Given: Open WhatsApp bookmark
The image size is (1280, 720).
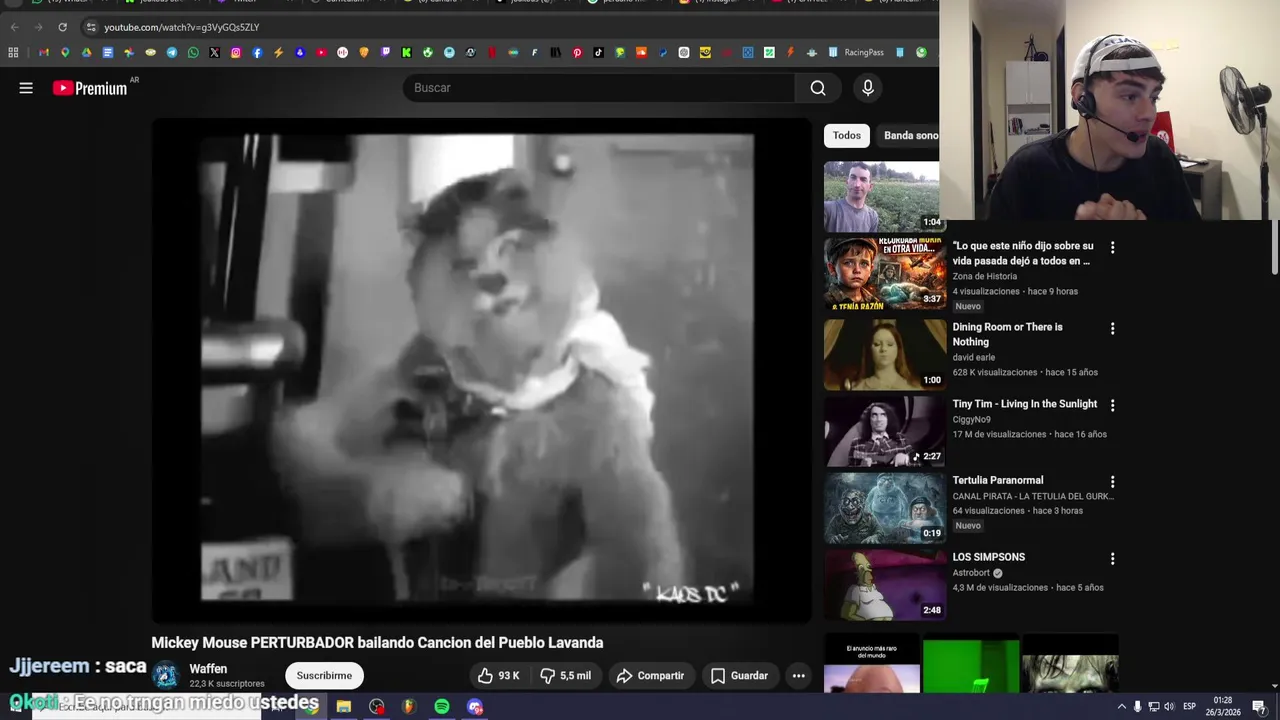Looking at the screenshot, I should point(193,52).
